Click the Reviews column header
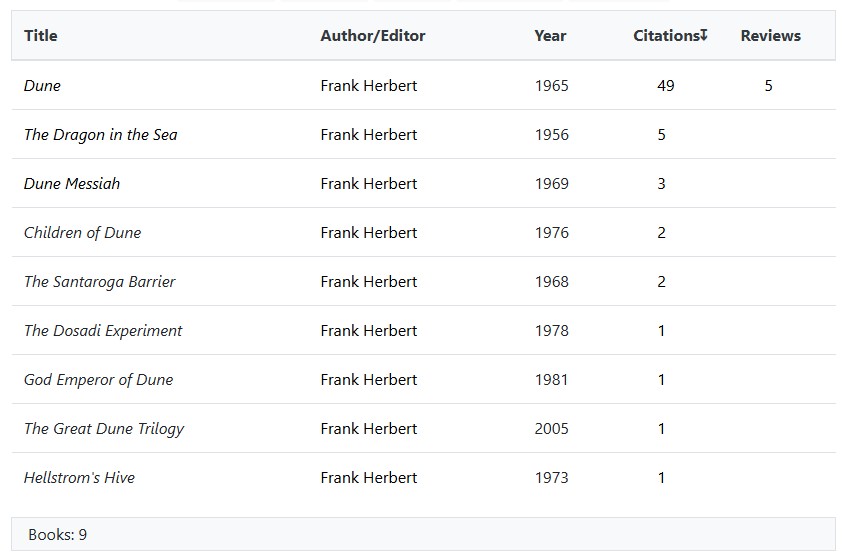The width and height of the screenshot is (844, 557). (x=770, y=36)
